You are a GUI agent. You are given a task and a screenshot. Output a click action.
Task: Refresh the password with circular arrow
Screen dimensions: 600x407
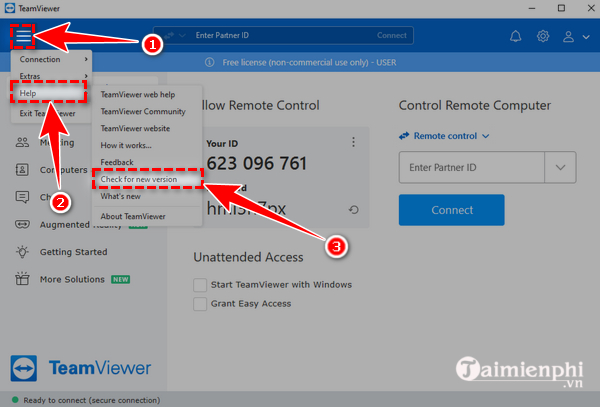click(354, 210)
